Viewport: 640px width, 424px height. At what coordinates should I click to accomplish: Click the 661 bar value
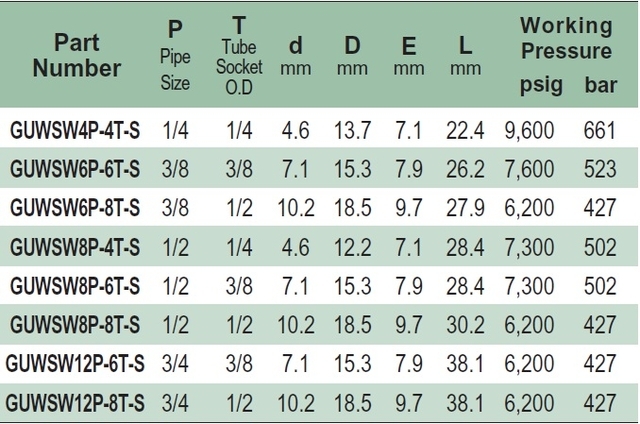(x=599, y=131)
